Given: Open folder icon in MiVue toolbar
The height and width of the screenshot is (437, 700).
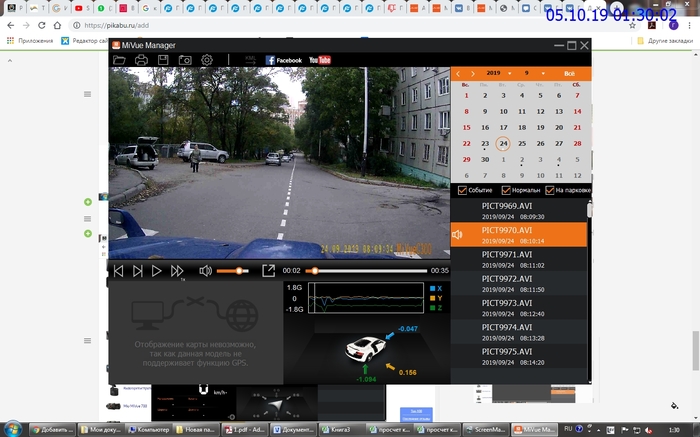Looking at the screenshot, I should pos(119,60).
